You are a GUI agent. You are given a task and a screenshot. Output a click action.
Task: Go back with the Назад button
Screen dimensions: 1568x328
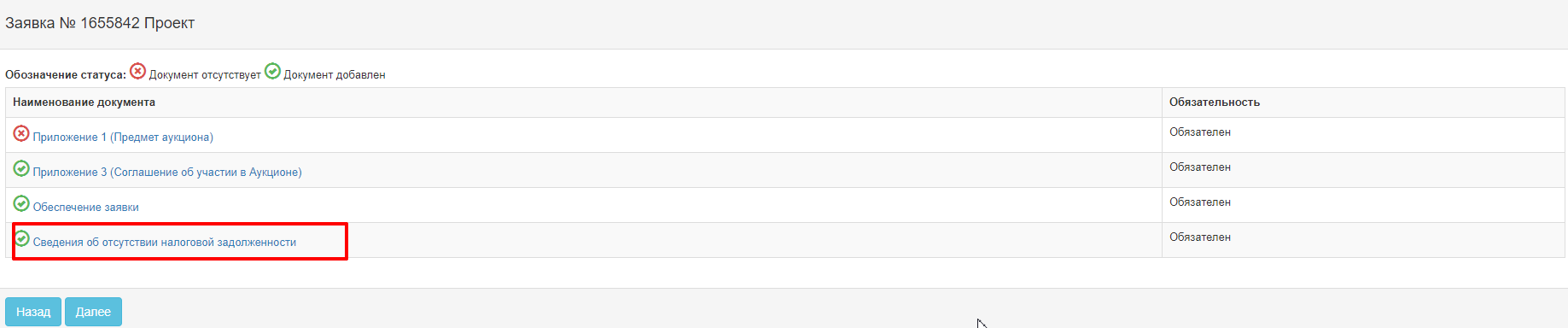pyautogui.click(x=33, y=312)
